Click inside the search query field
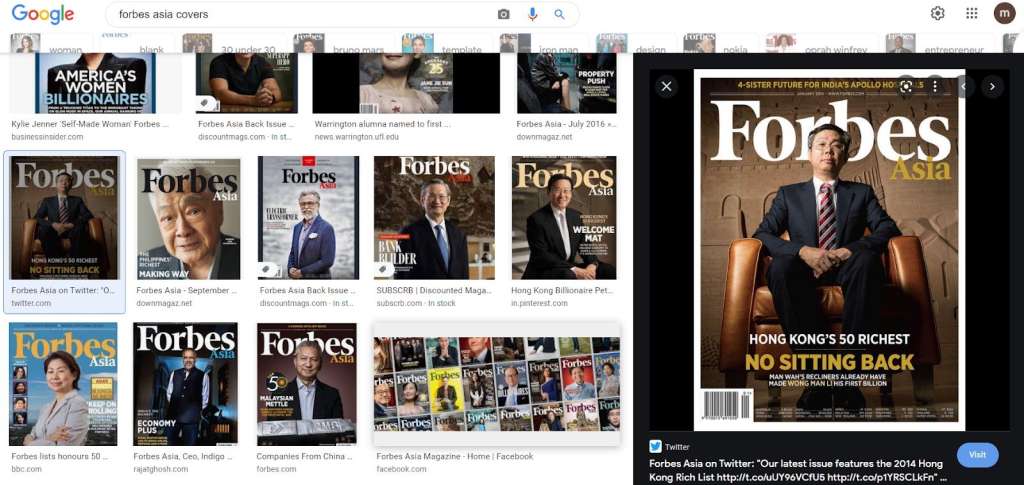 300,14
